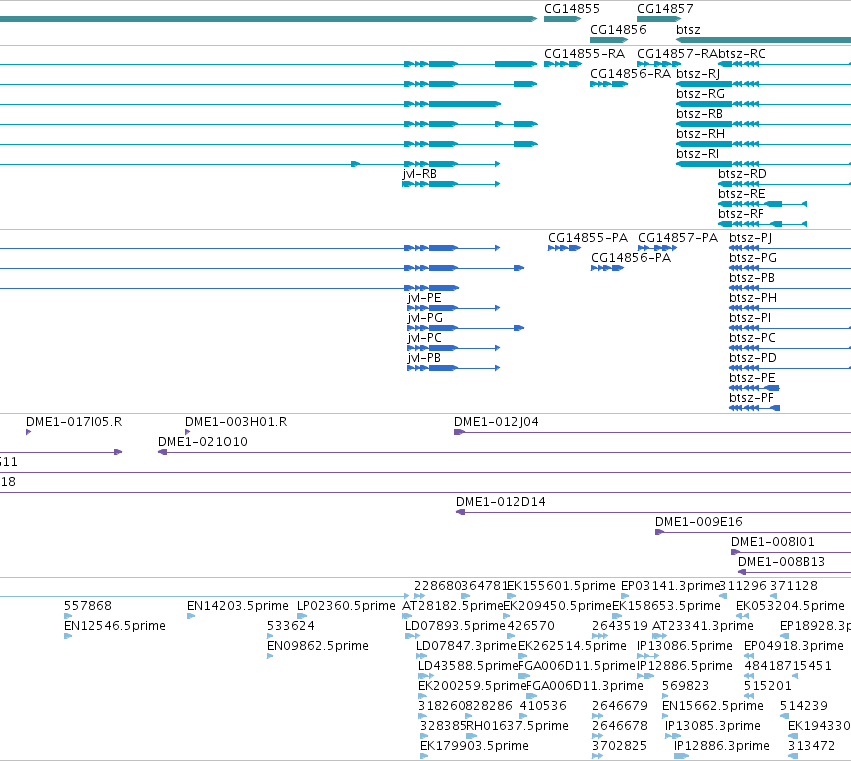Click protein btsz-PD

pos(753,358)
